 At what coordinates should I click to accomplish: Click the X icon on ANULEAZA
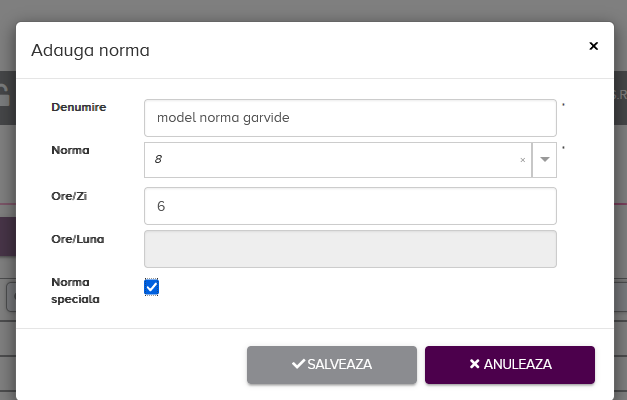tap(475, 364)
